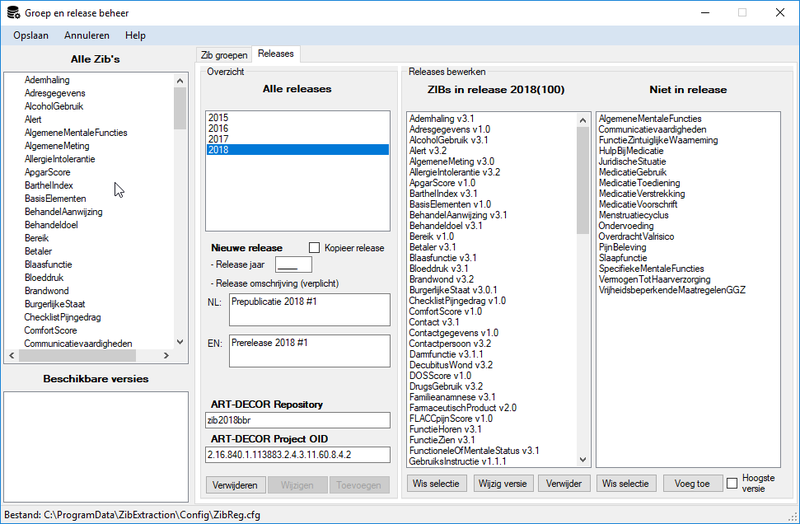Select ComfortScore in Alle Zib's list
Viewport: 800px width, 524px height.
point(50,330)
